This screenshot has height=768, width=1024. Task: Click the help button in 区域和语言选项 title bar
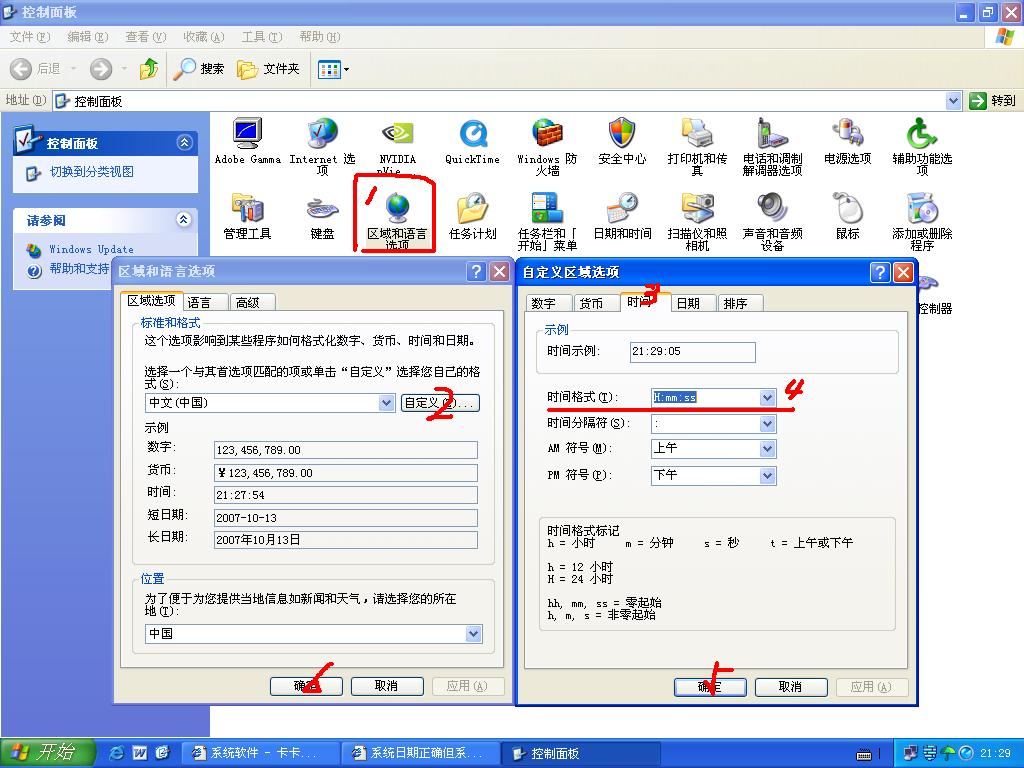(477, 271)
